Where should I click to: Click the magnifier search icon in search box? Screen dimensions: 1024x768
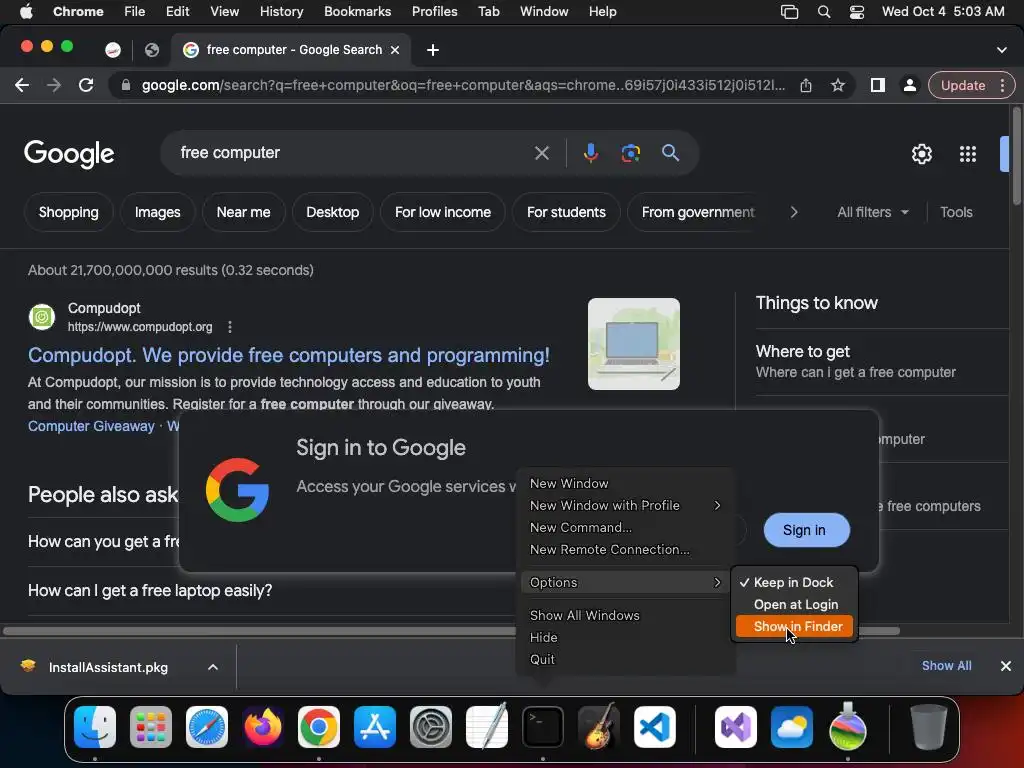670,153
